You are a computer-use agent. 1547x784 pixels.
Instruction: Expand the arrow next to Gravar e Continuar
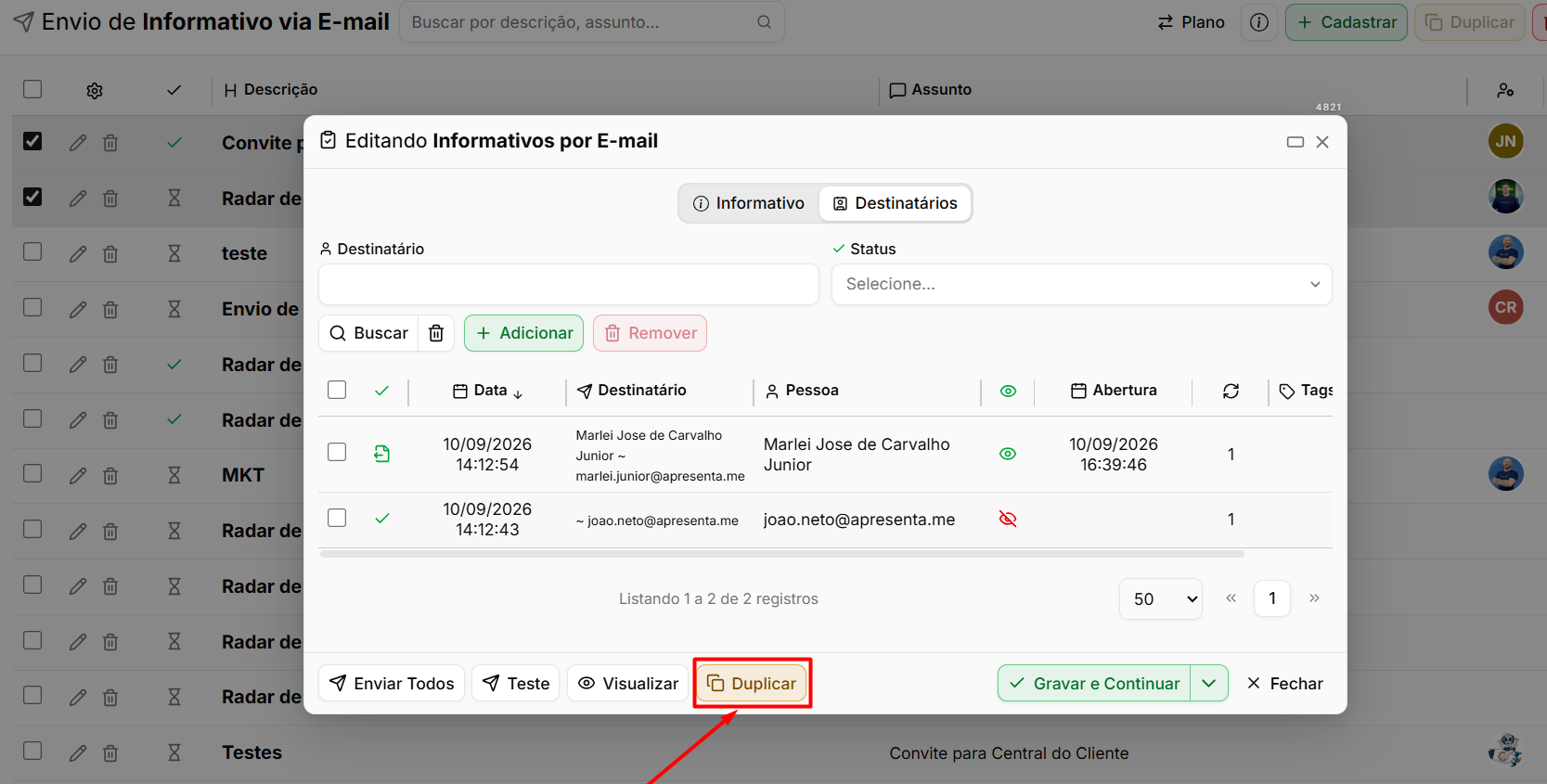1209,683
